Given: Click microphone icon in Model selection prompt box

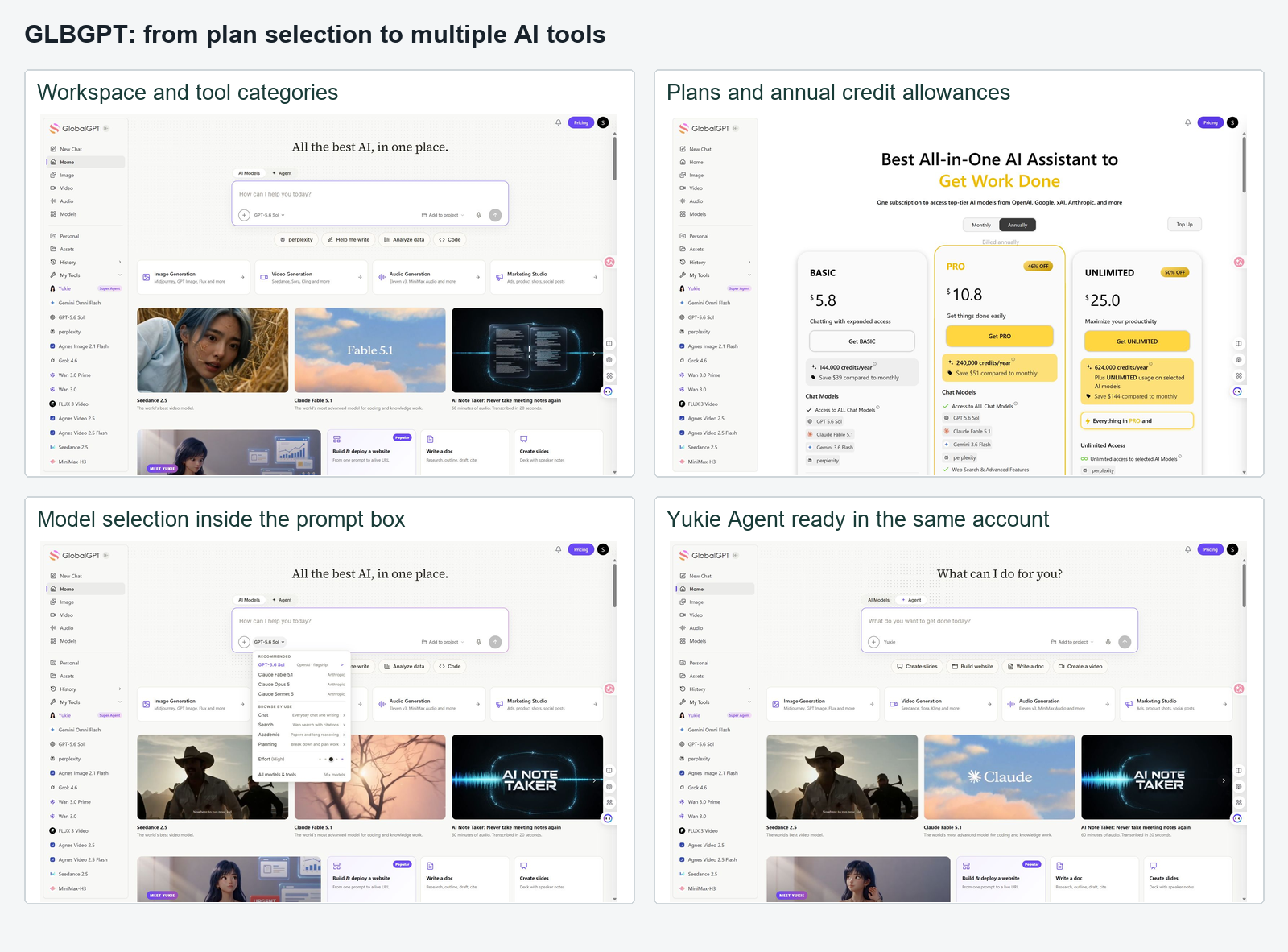Looking at the screenshot, I should coord(479,642).
